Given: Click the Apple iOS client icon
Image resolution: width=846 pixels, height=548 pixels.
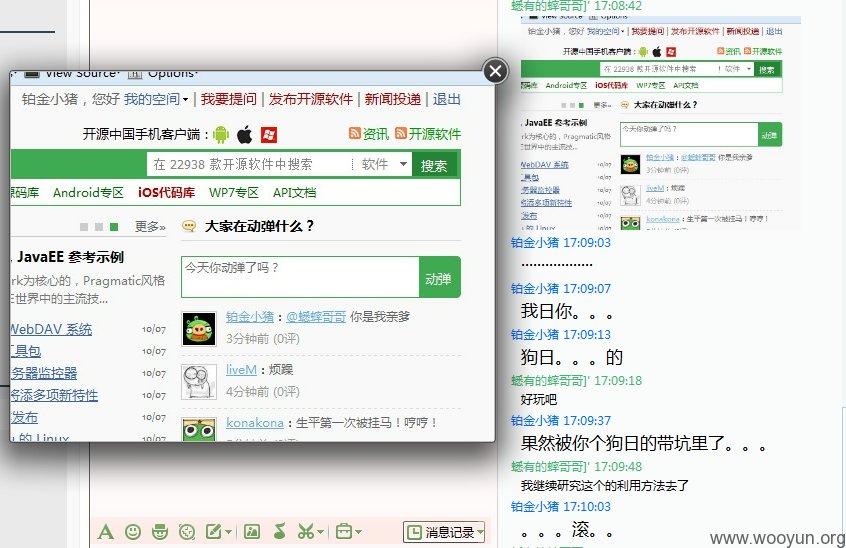Looking at the screenshot, I should coord(244,134).
